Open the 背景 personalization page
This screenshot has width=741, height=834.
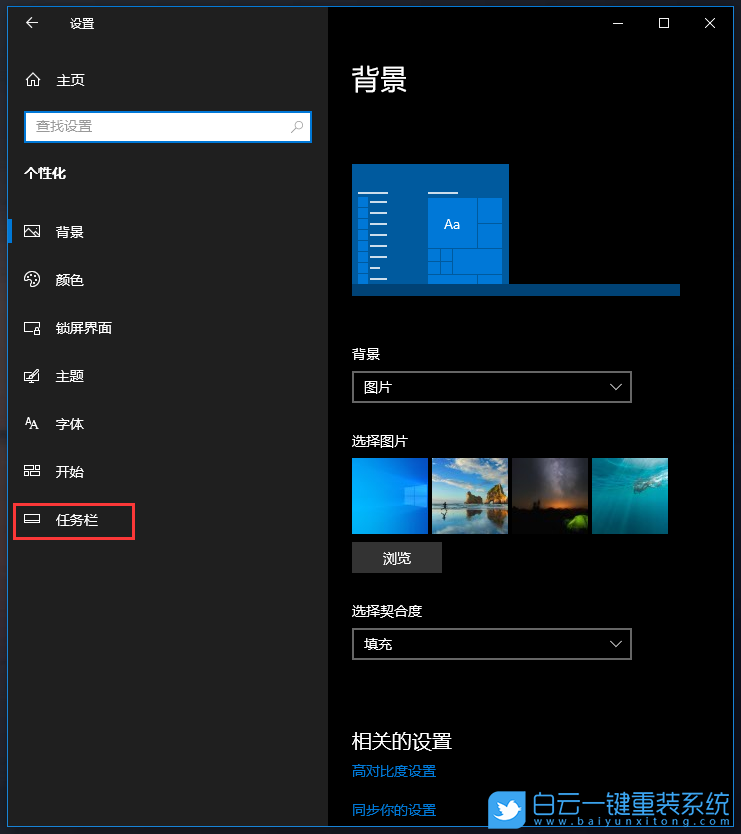tap(168, 232)
